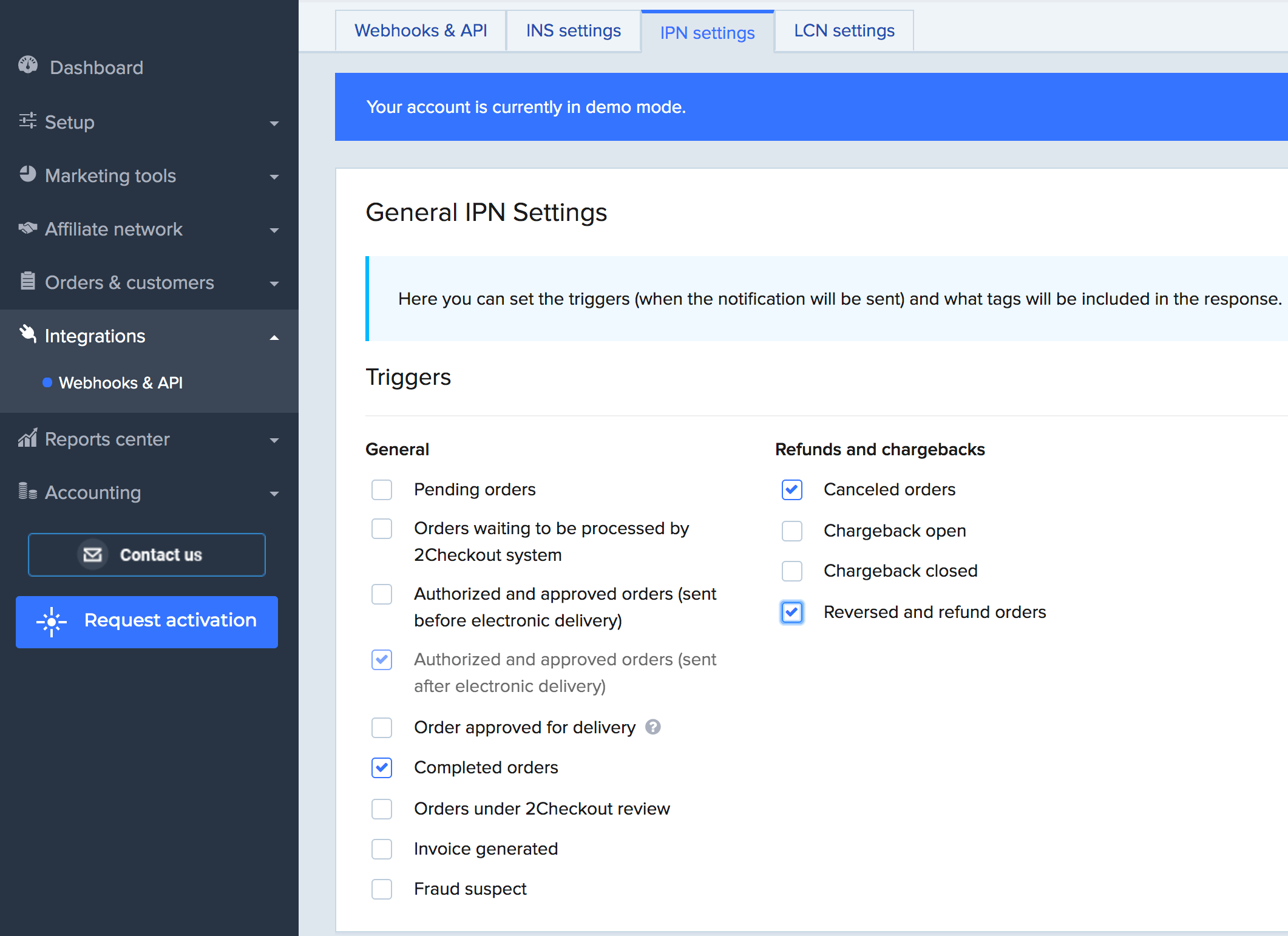1288x936 pixels.
Task: Click the Order approved for delivery help icon
Action: (653, 727)
